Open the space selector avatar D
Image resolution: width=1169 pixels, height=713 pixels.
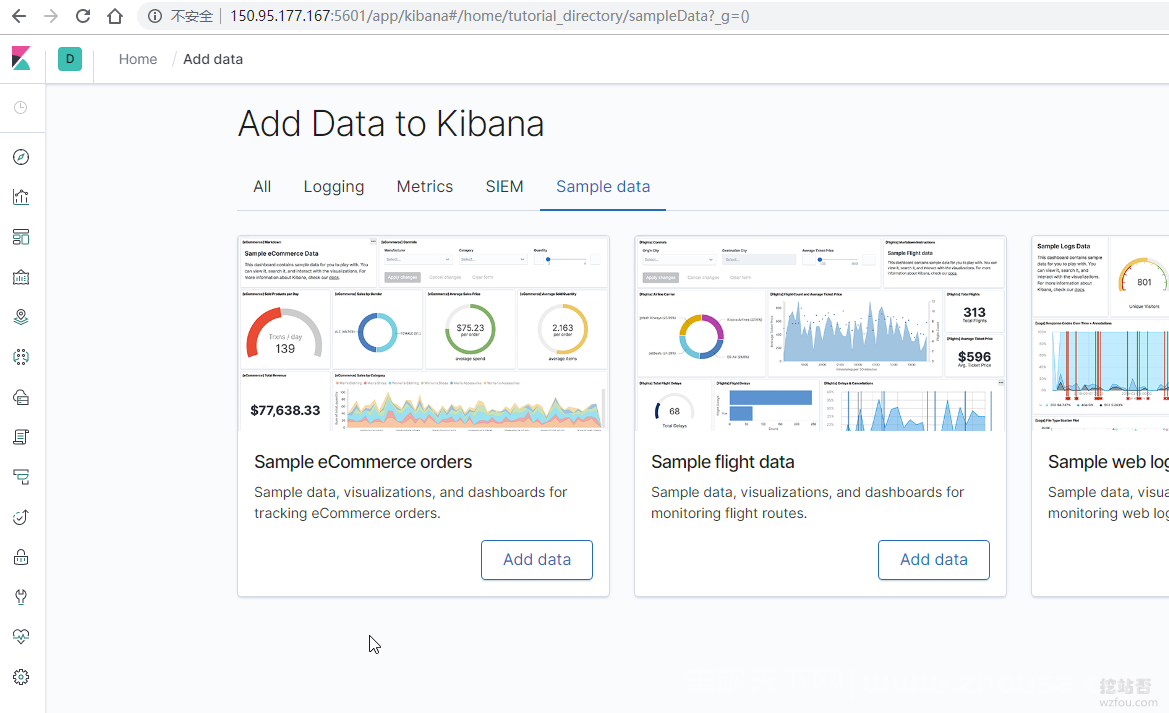[70, 59]
